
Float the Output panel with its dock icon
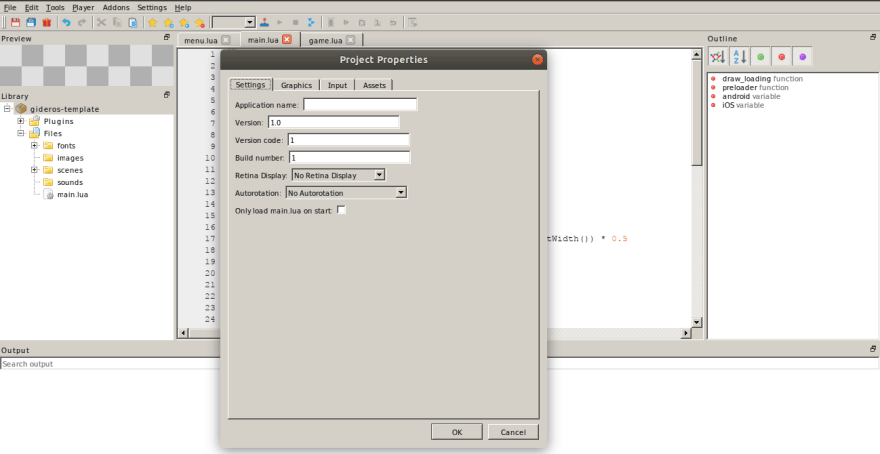tap(873, 348)
